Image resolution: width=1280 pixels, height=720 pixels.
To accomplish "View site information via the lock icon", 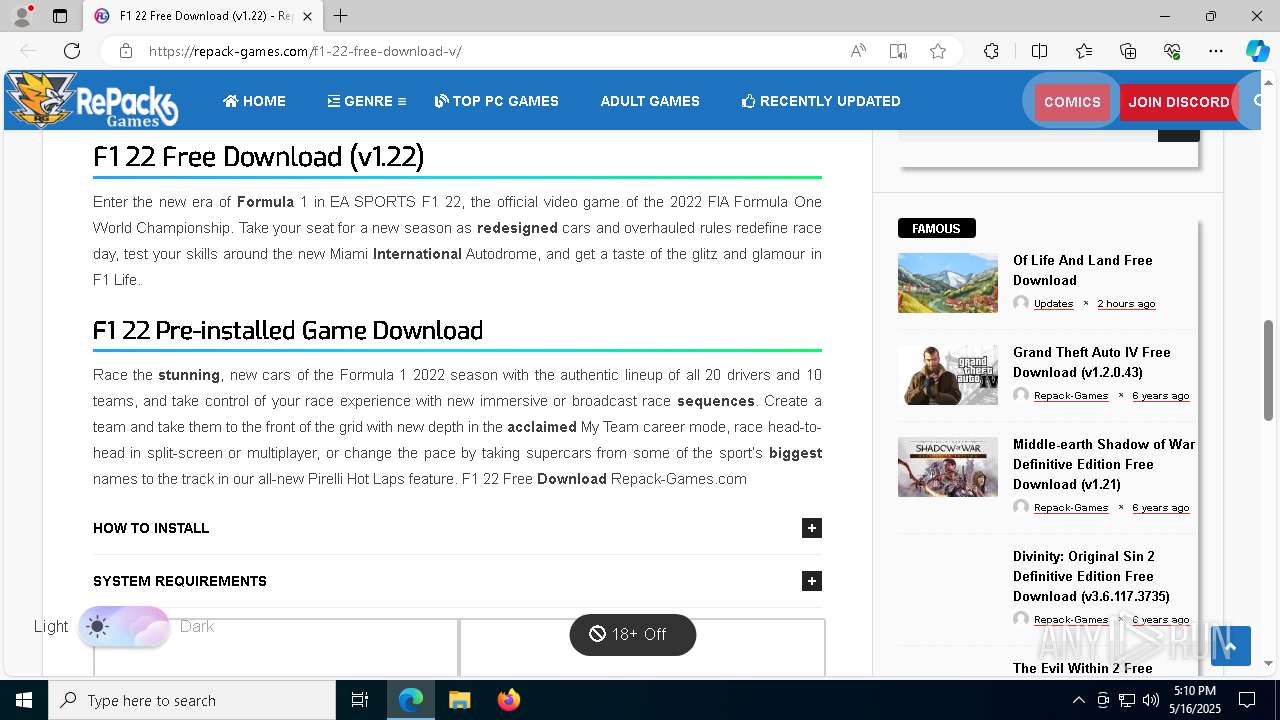I will (x=125, y=51).
